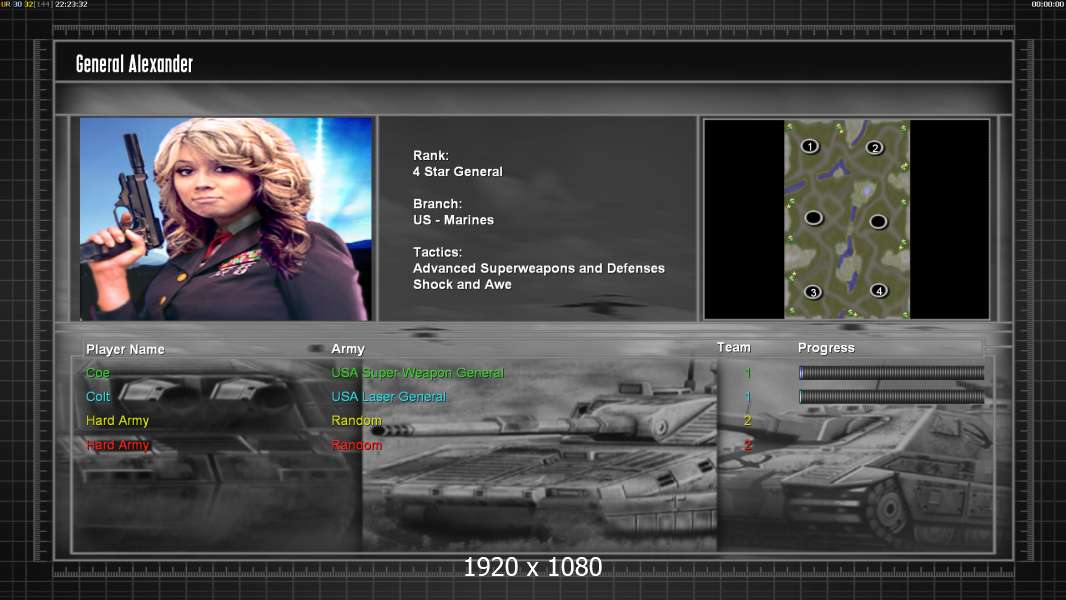Click the 'Army' column header

pos(348,349)
